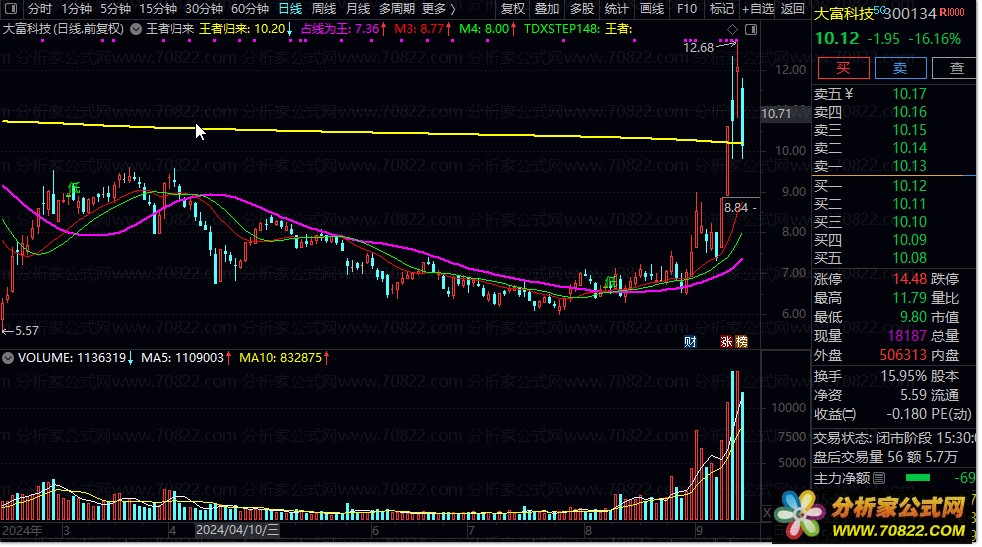Expand the 更多 periods menu

point(438,9)
